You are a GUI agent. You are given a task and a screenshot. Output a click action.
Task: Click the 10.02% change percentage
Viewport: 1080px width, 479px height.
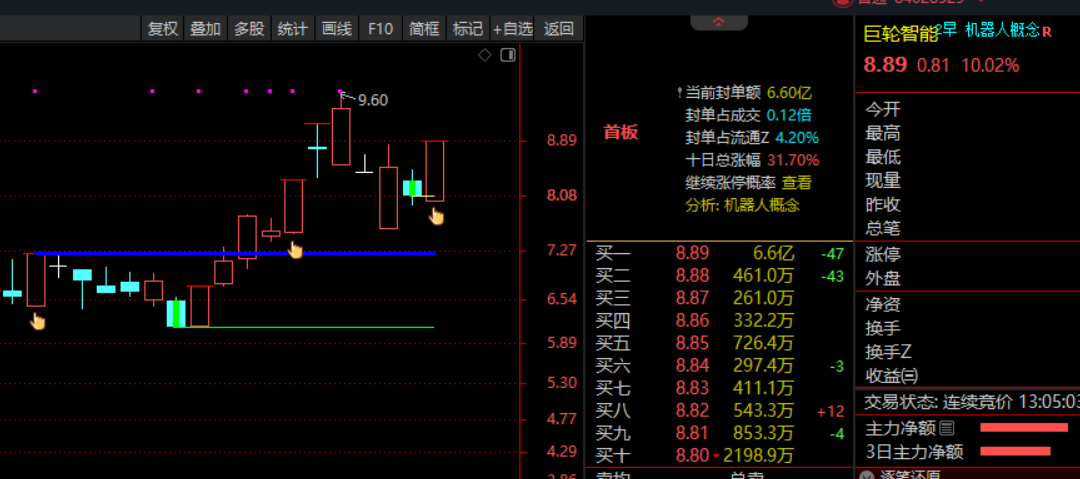(x=990, y=65)
